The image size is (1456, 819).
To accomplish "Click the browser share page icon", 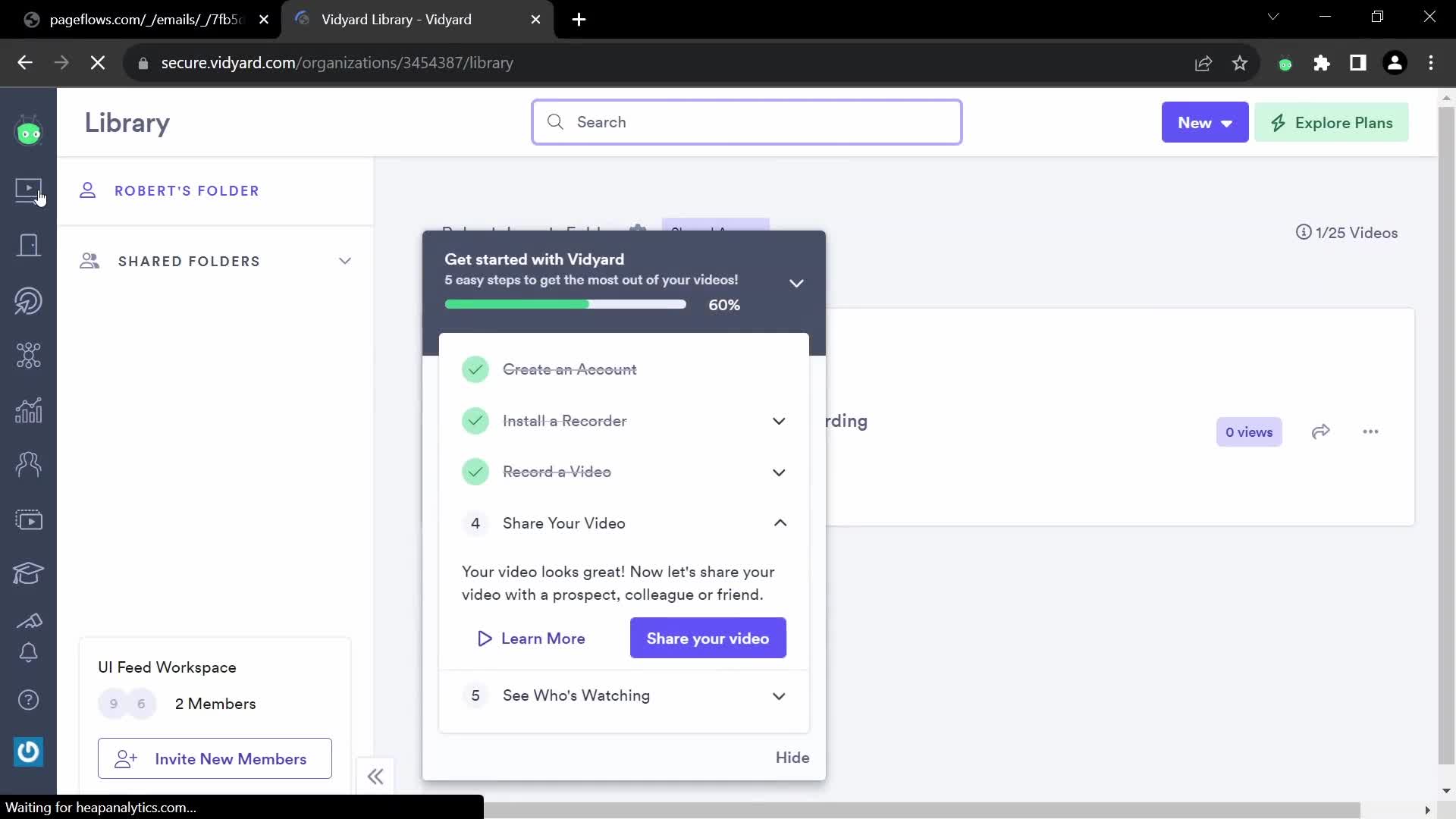I will click(x=1203, y=63).
